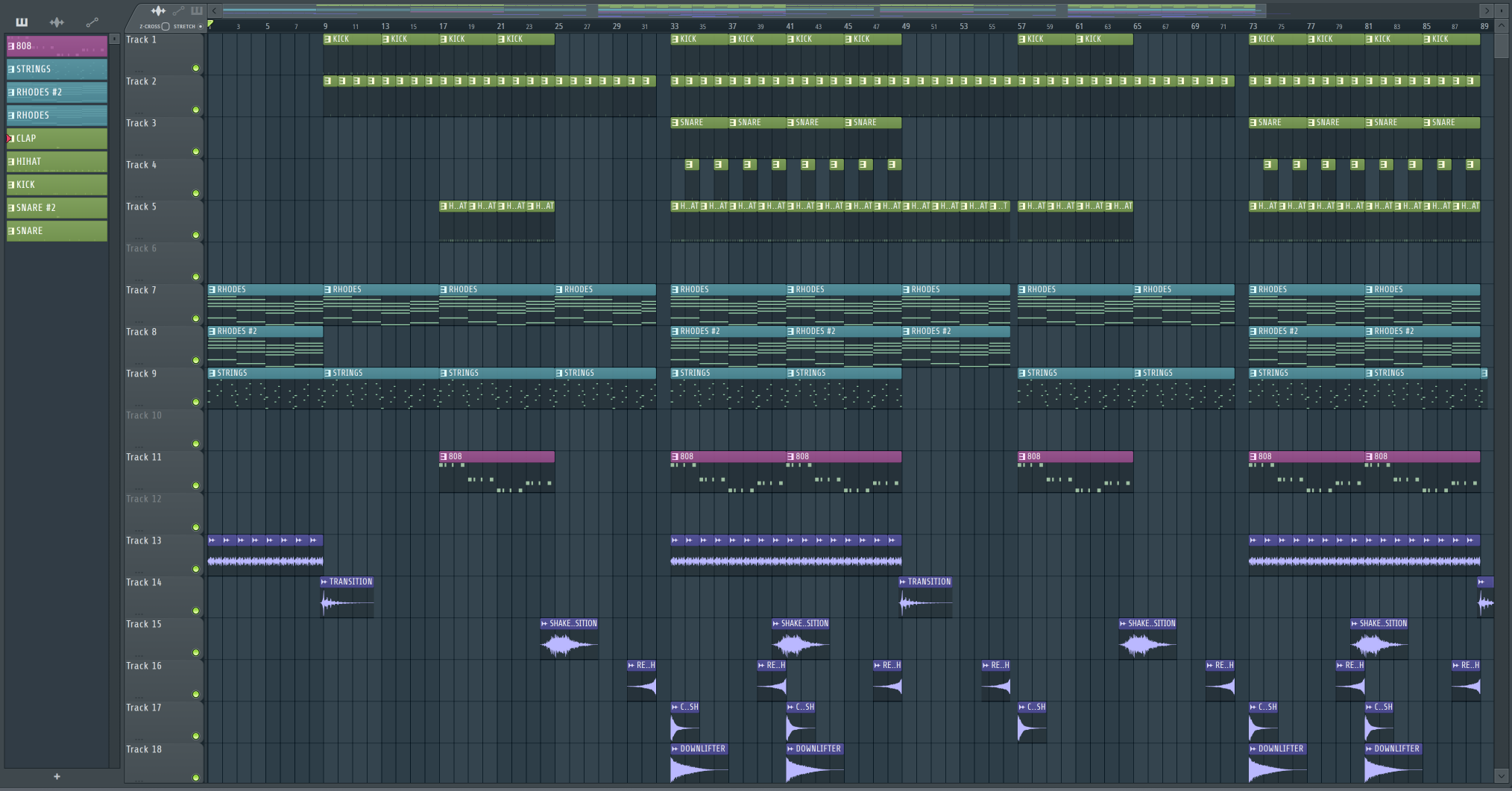This screenshot has width=1512, height=791.
Task: Mute Track 13 with its green dot
Action: (x=196, y=569)
